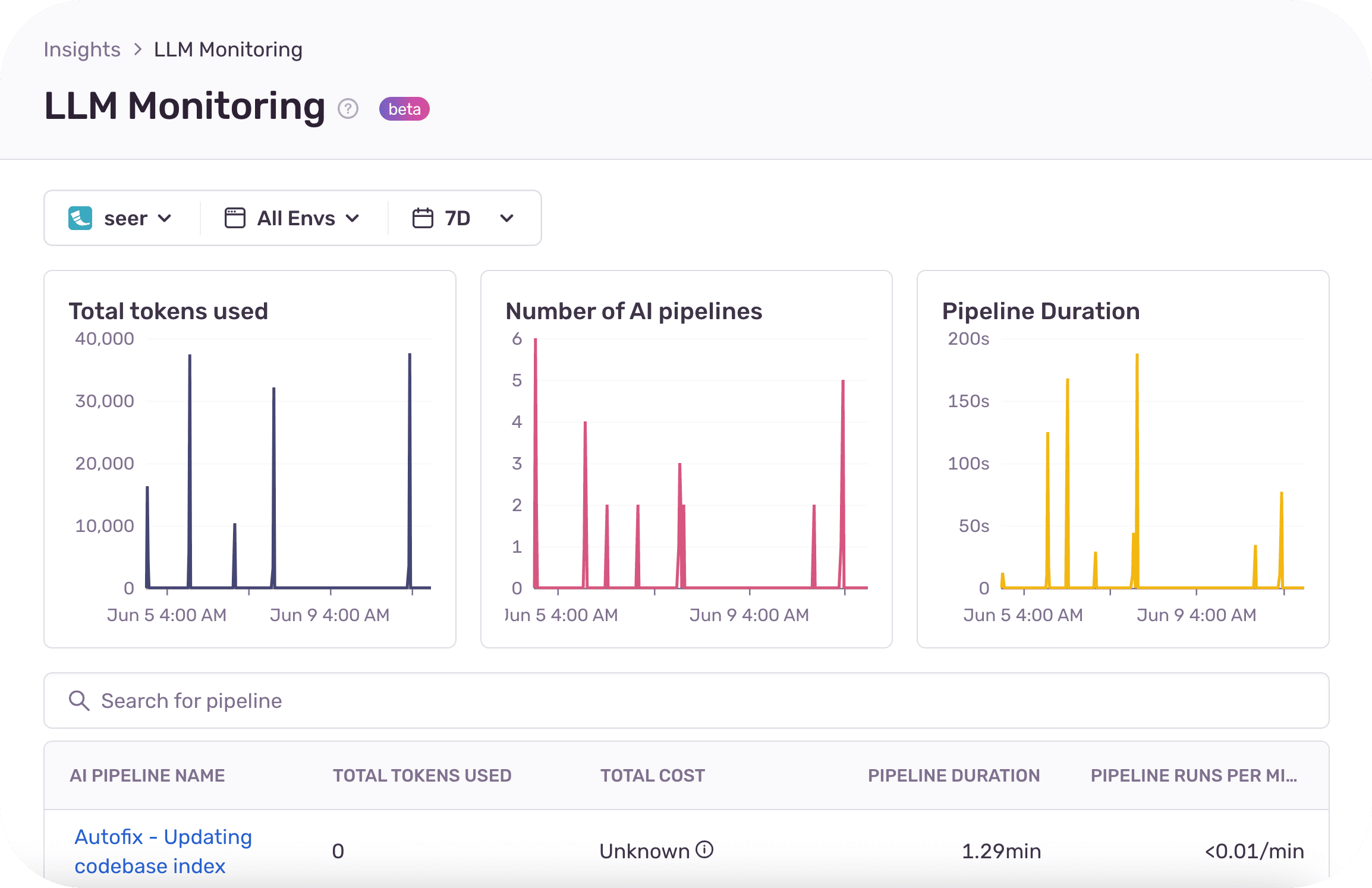The image size is (1372, 888).
Task: Open the seer project dropdown
Action: 121,218
